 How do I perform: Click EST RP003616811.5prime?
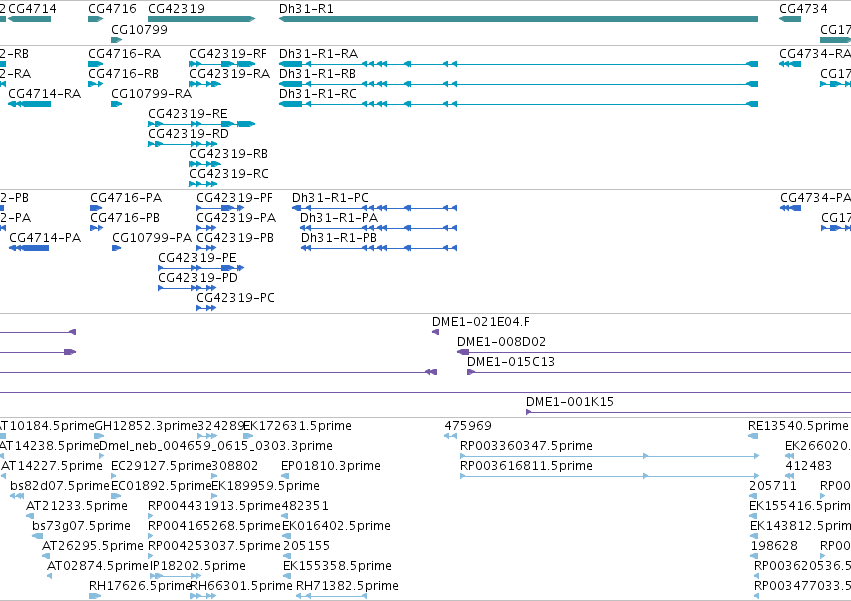[x=526, y=466]
